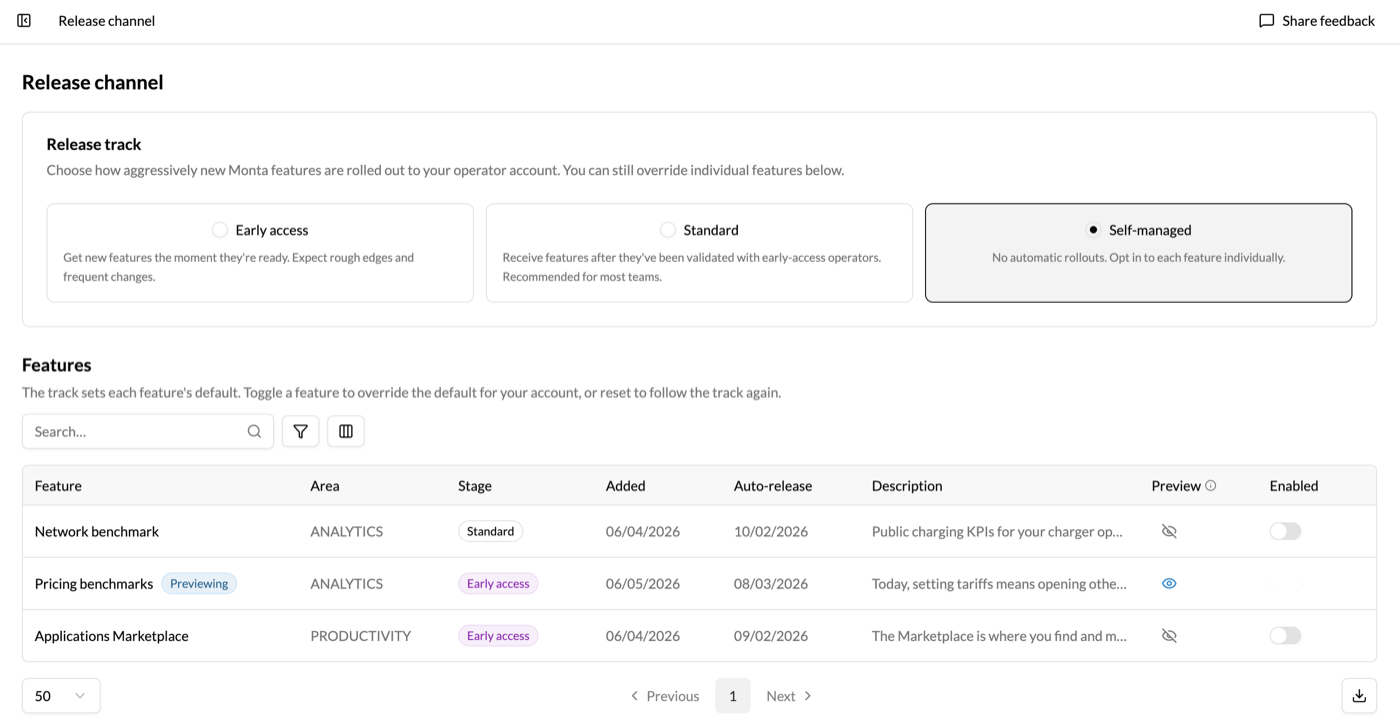Screen dimensions: 1400x725
Task: Enable the Network benchmark feature switch
Action: tap(1285, 531)
